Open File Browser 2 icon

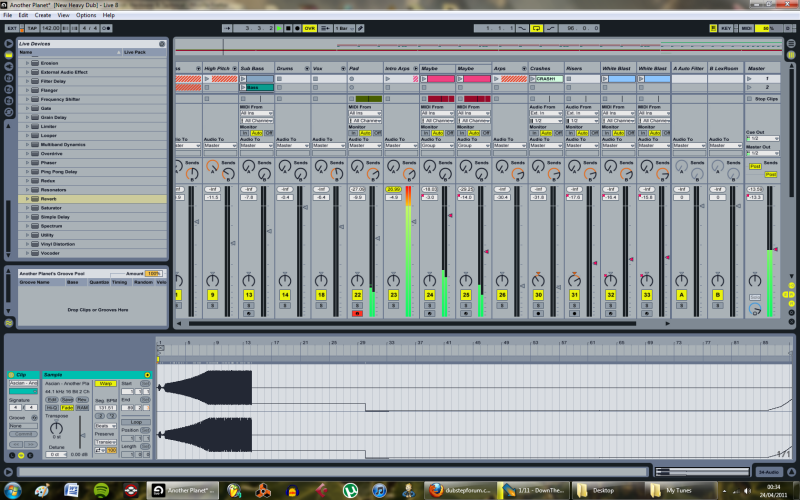pos(9,89)
